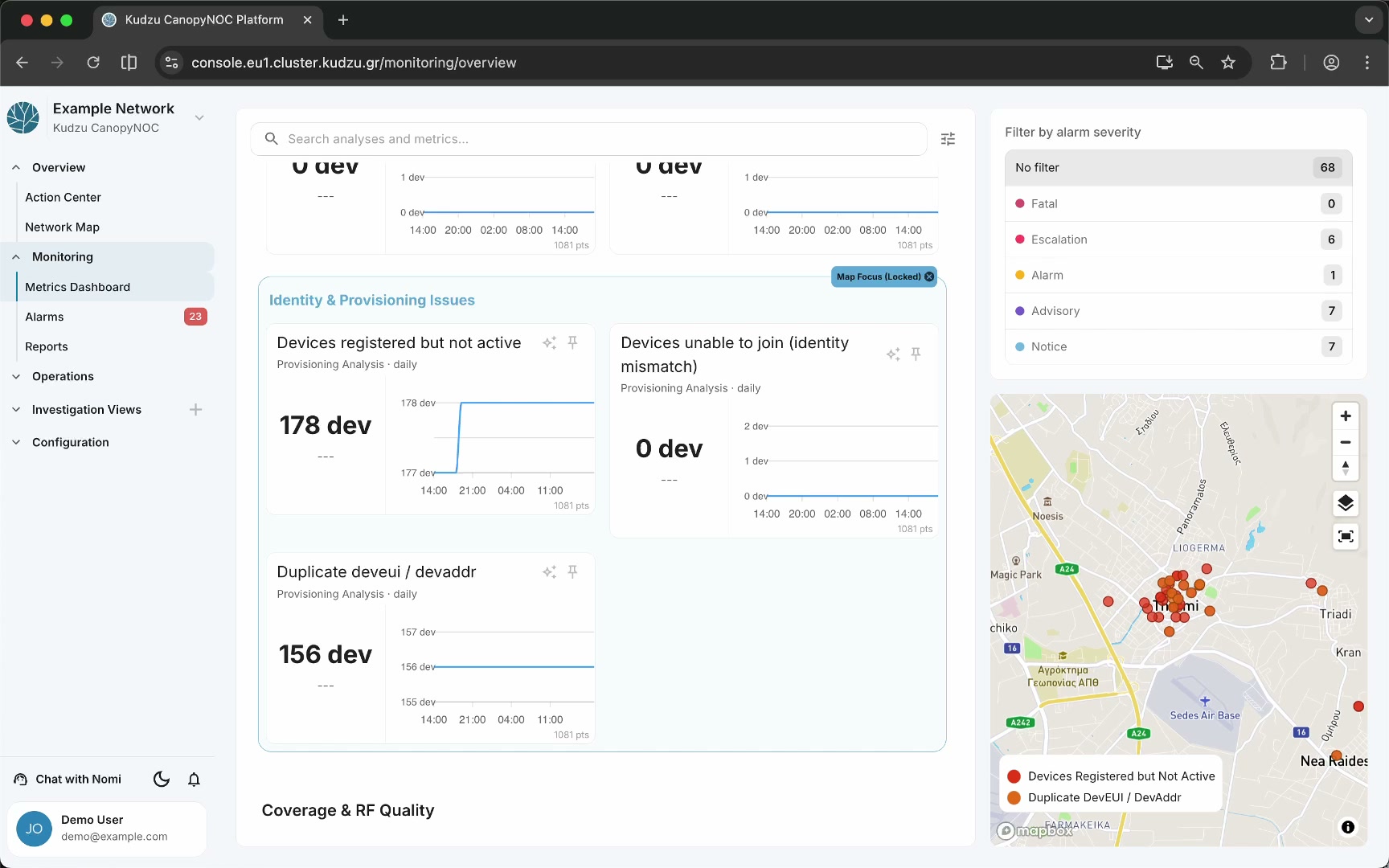This screenshot has height=868, width=1389.
Task: Click the Search analyses and metrics field
Action: [589, 139]
